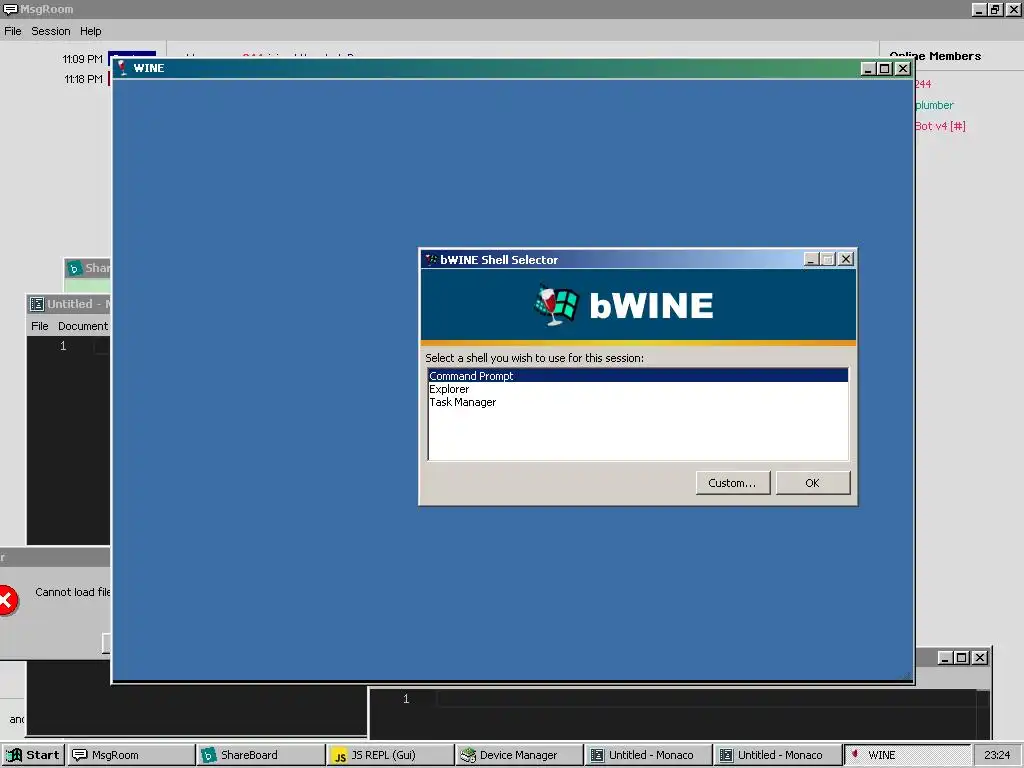
Task: Maximize the WINE window
Action: click(885, 69)
